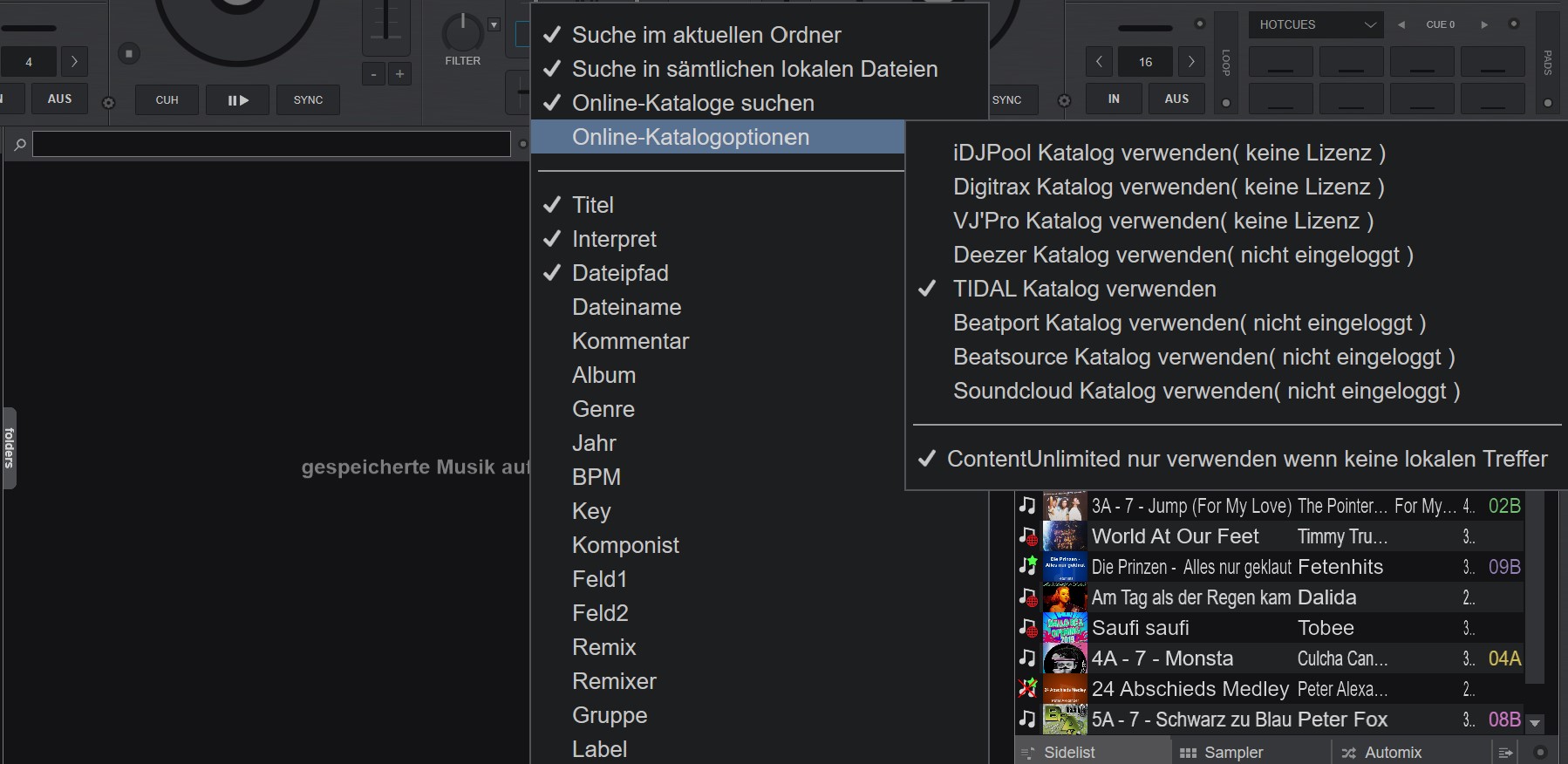
Task: Click Dalida album thumbnail in sidelist
Action: coord(1065,597)
